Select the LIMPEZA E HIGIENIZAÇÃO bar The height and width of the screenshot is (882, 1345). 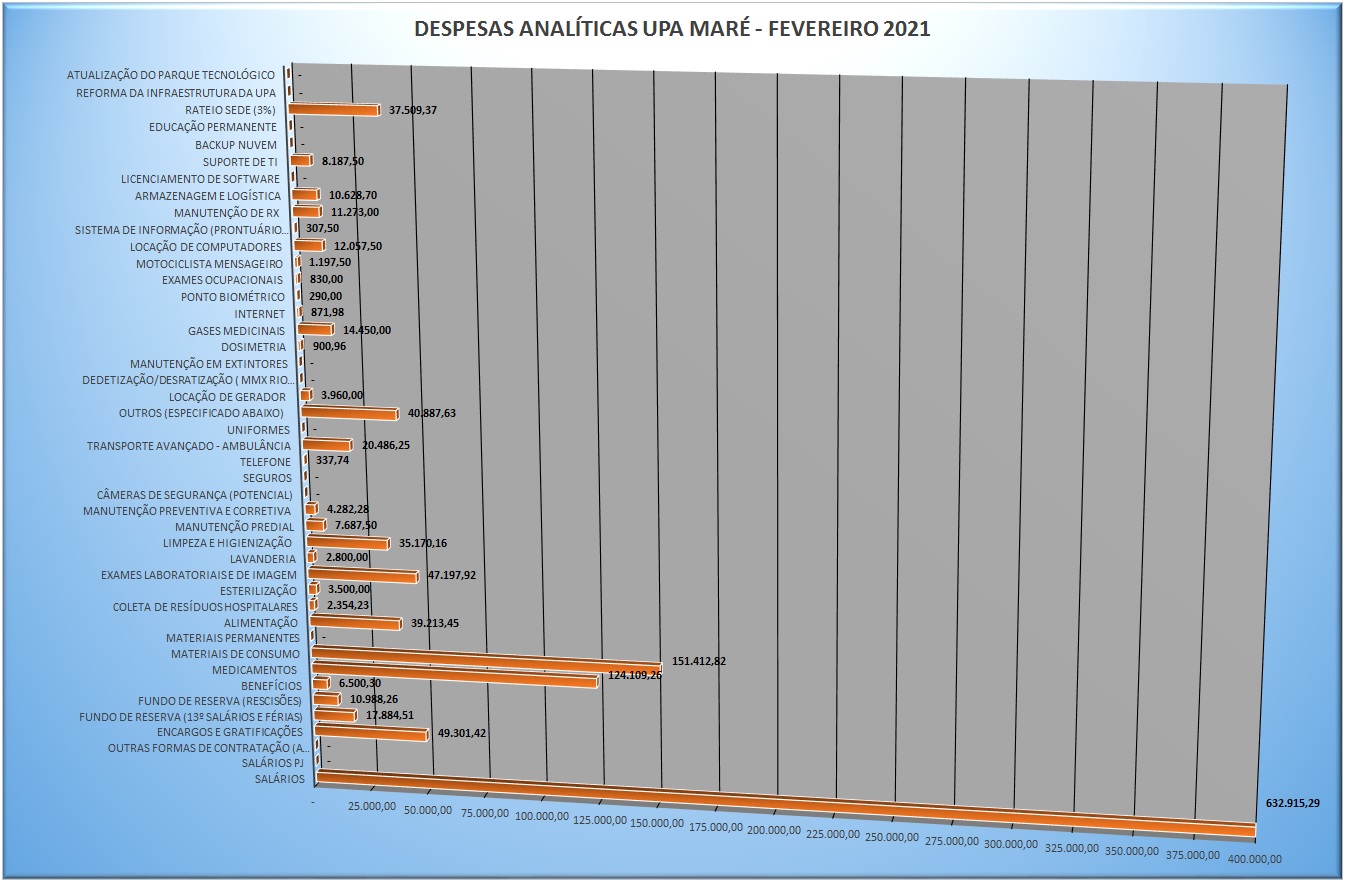[x=348, y=542]
